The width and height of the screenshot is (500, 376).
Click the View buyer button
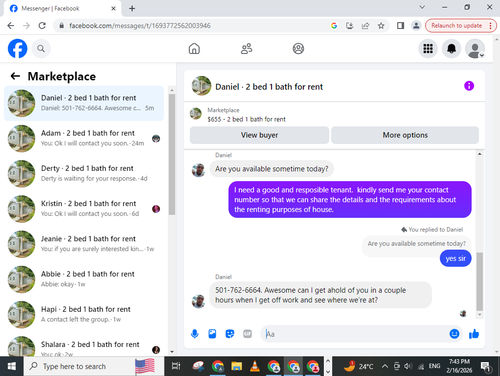(259, 135)
